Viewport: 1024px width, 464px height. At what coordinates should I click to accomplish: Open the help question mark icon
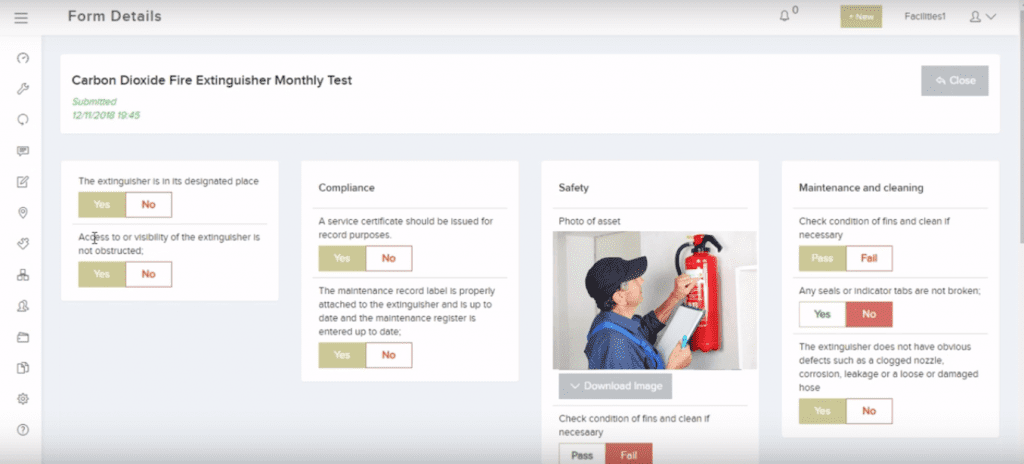coord(23,430)
